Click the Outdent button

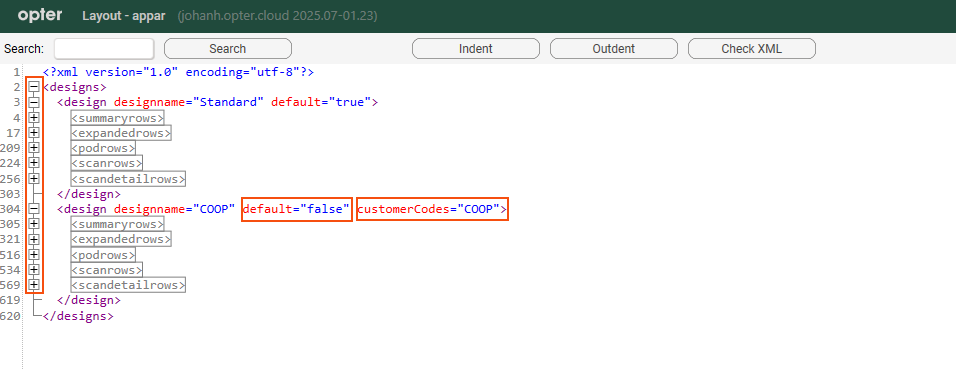613,49
